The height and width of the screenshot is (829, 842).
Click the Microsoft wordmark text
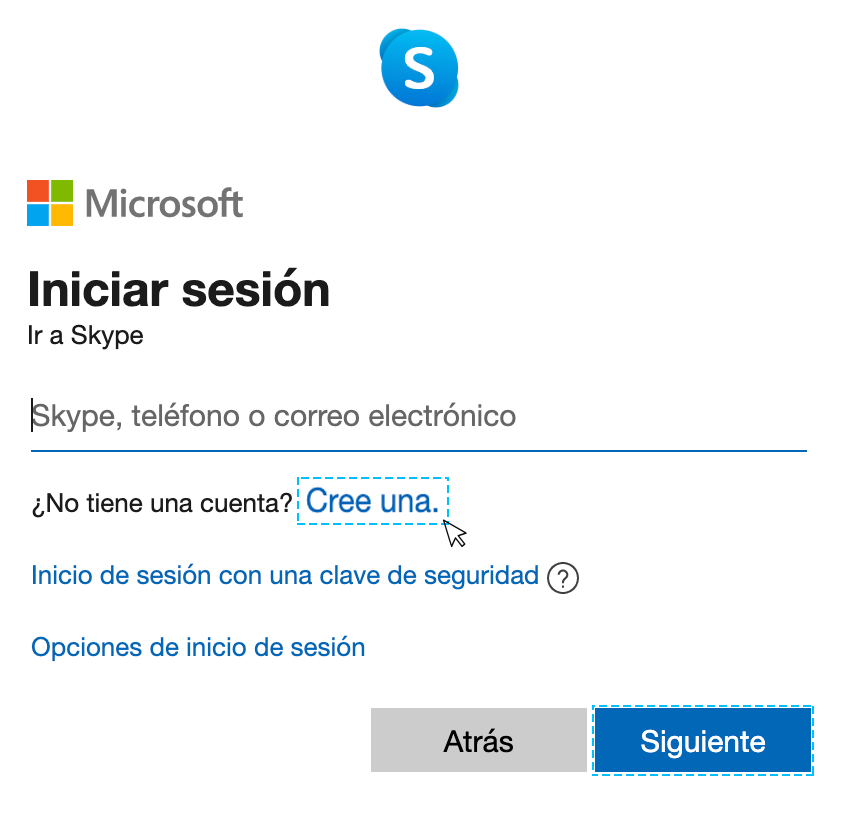165,204
